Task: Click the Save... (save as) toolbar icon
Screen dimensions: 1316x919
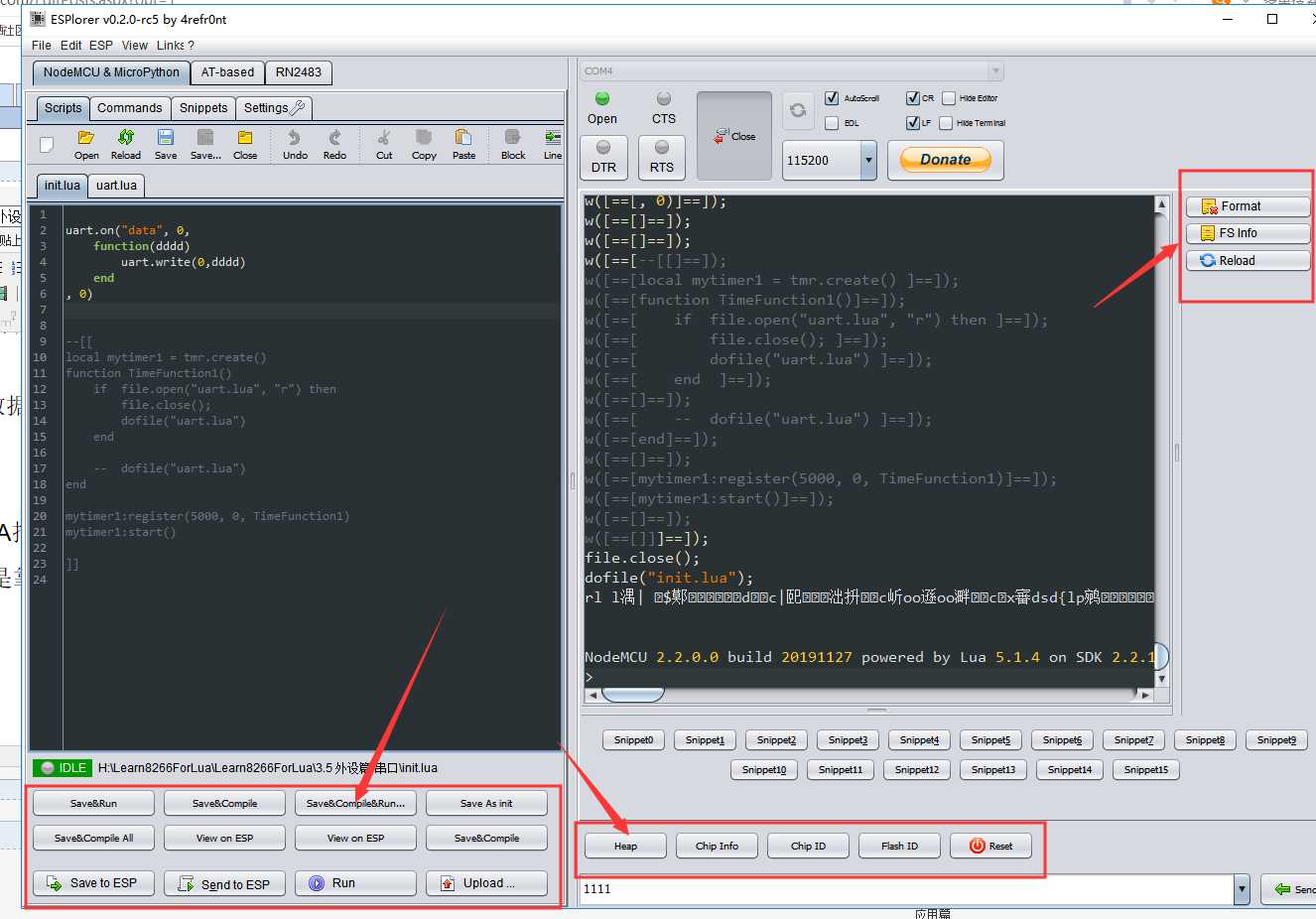Action: pyautogui.click(x=205, y=144)
